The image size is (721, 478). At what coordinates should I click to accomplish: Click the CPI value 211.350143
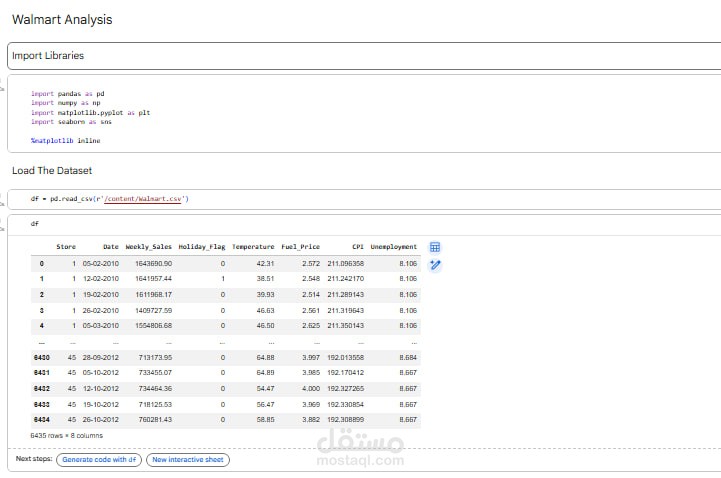[346, 326]
